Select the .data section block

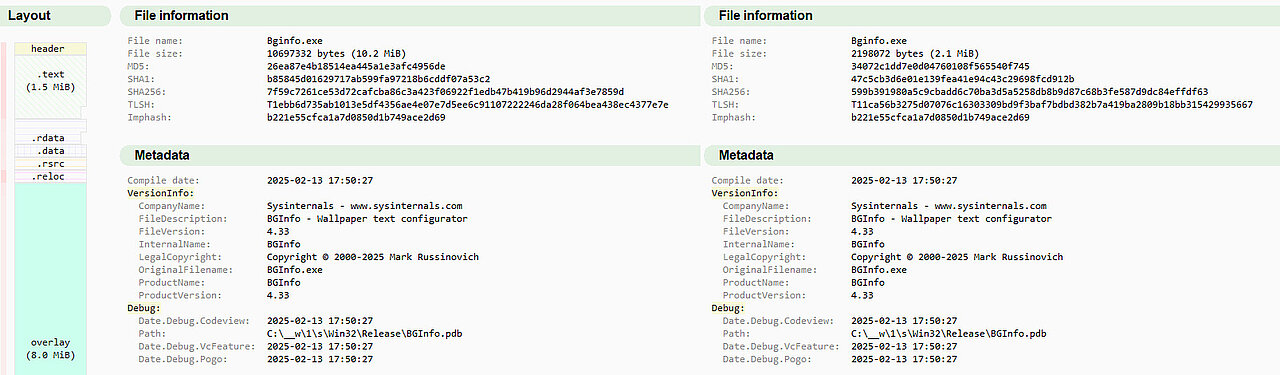tap(50, 151)
